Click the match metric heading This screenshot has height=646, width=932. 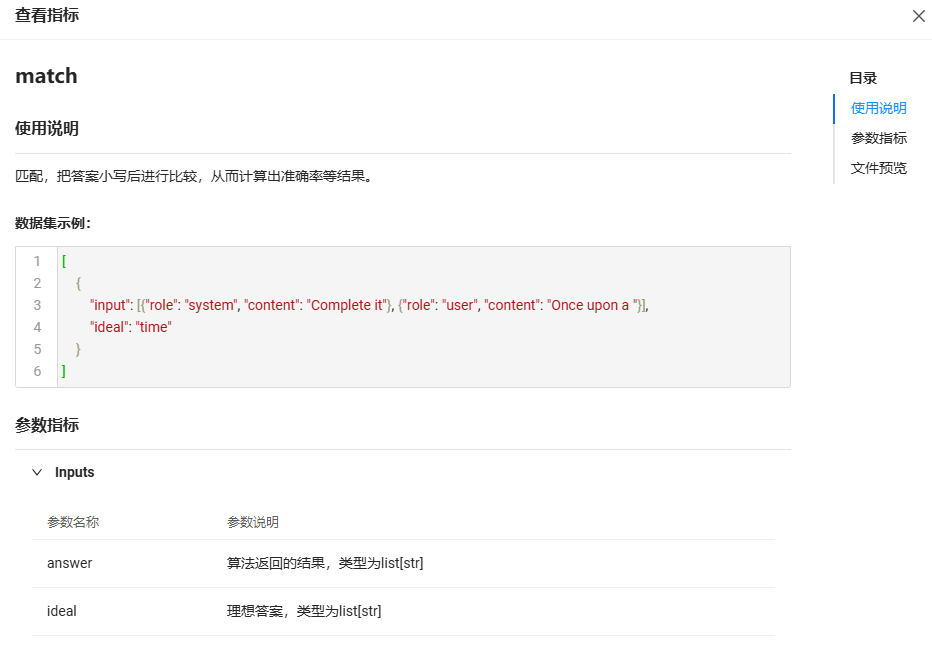tap(46, 76)
